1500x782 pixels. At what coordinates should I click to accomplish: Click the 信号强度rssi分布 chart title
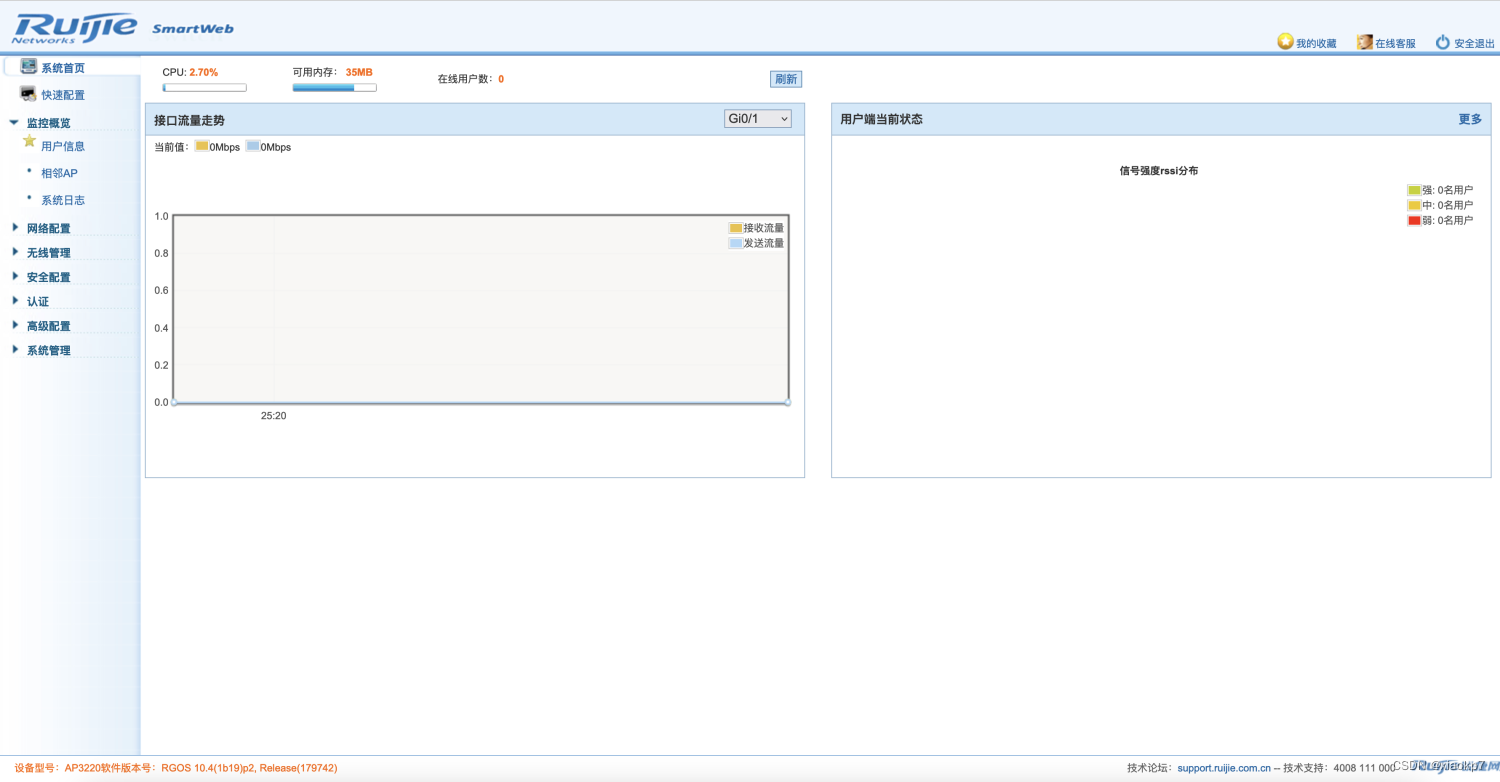pyautogui.click(x=1159, y=171)
